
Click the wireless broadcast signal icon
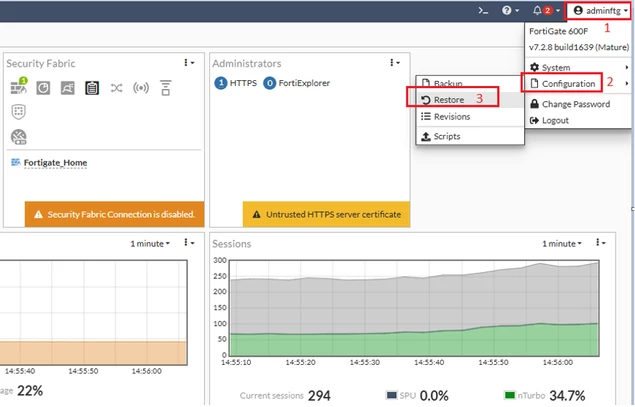point(141,88)
